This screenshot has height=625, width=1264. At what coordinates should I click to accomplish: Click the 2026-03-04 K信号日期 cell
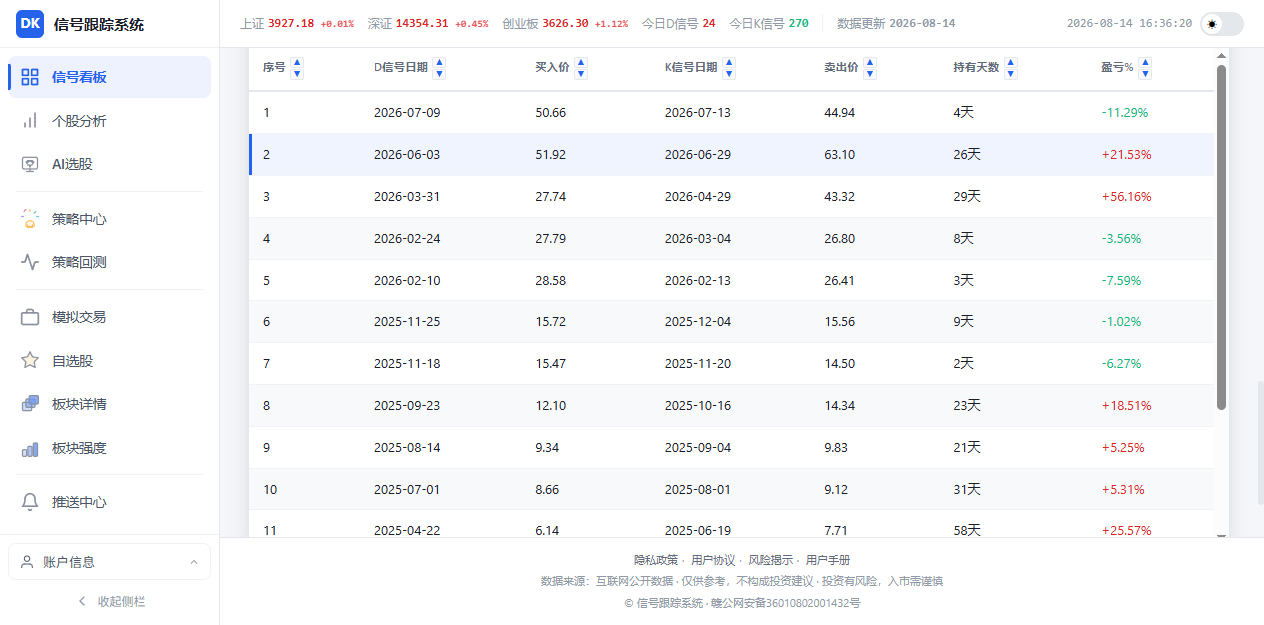[698, 238]
